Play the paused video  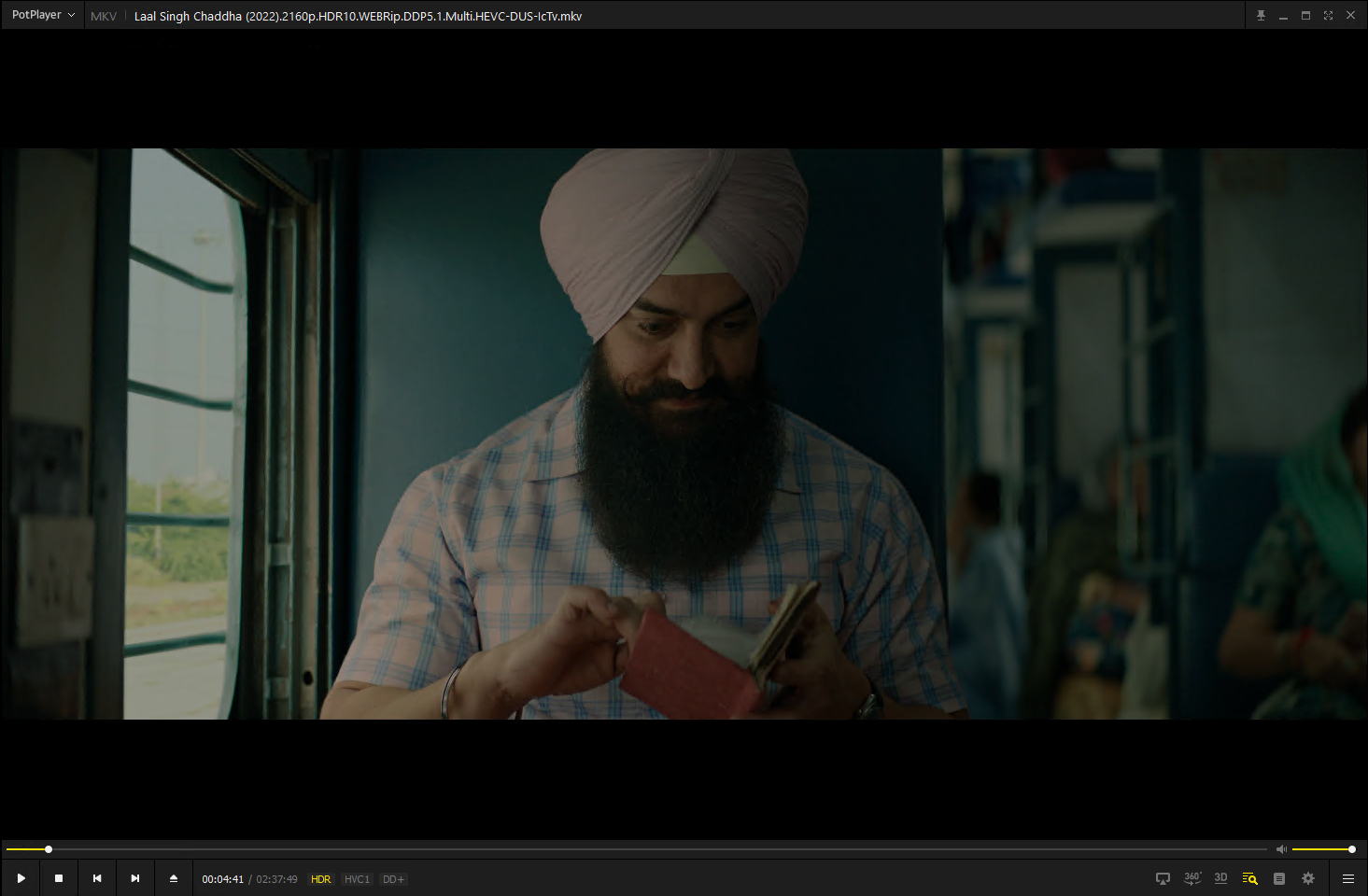[x=21, y=878]
